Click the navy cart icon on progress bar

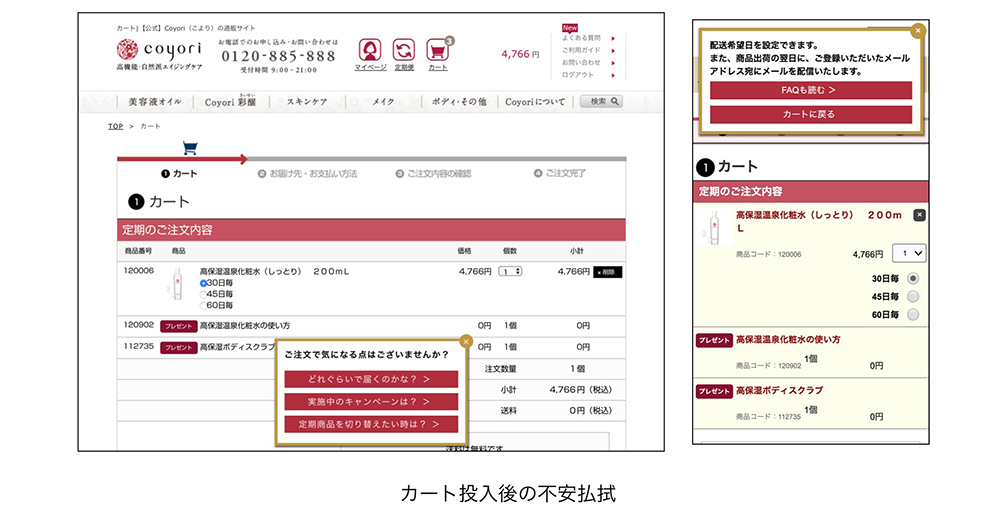point(189,148)
